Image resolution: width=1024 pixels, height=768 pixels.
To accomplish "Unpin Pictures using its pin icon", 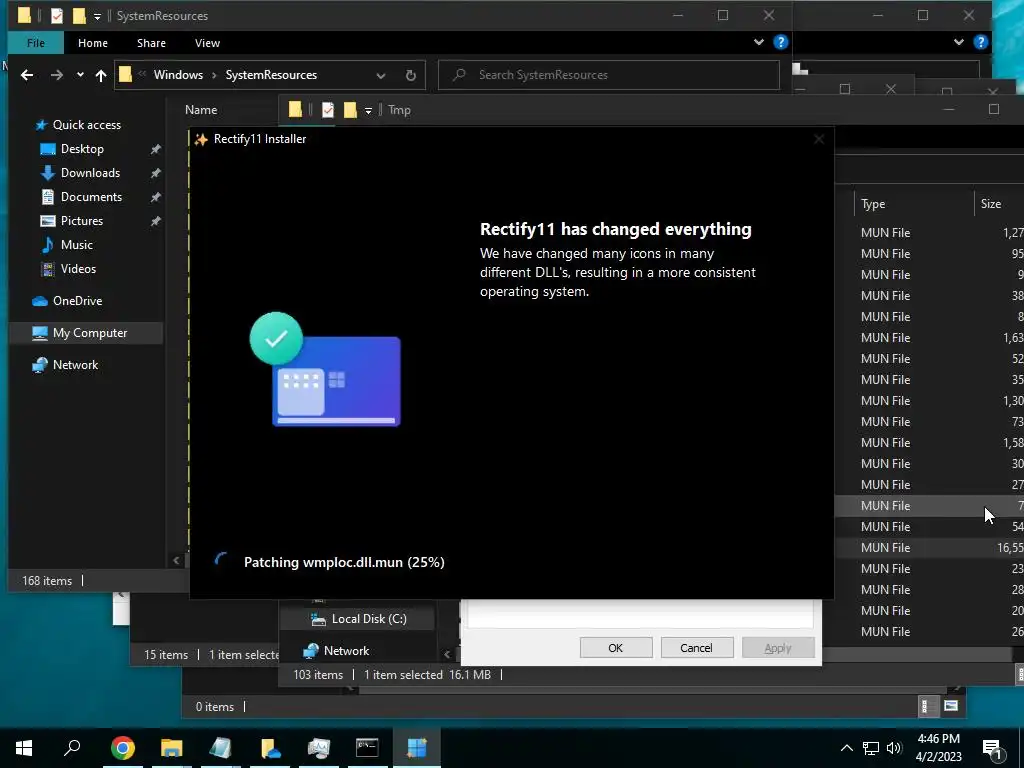I will click(155, 221).
